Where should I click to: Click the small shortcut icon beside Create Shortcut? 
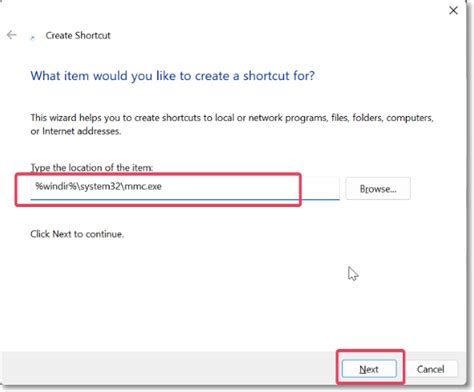point(32,37)
